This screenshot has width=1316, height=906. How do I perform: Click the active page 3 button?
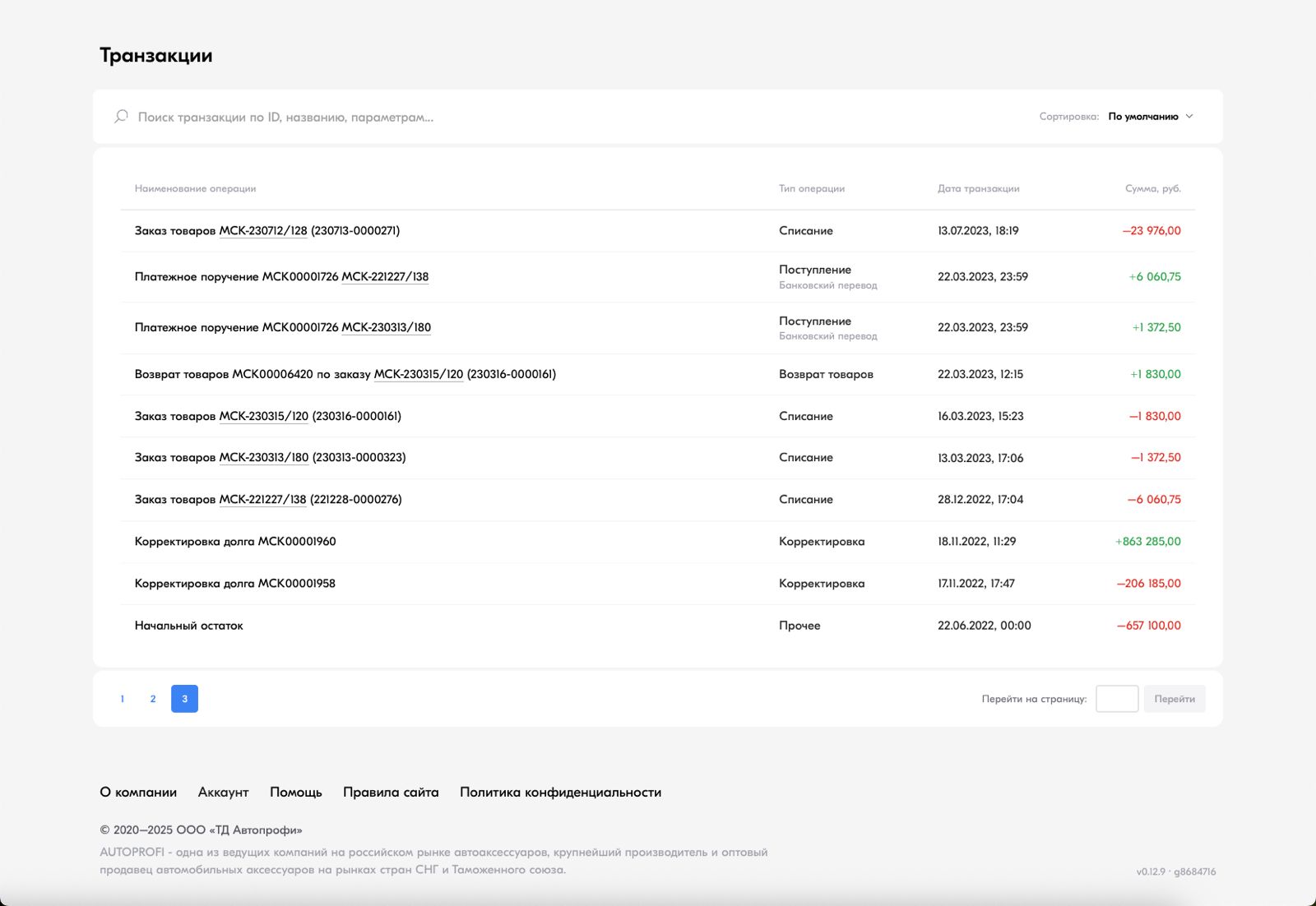(x=184, y=699)
